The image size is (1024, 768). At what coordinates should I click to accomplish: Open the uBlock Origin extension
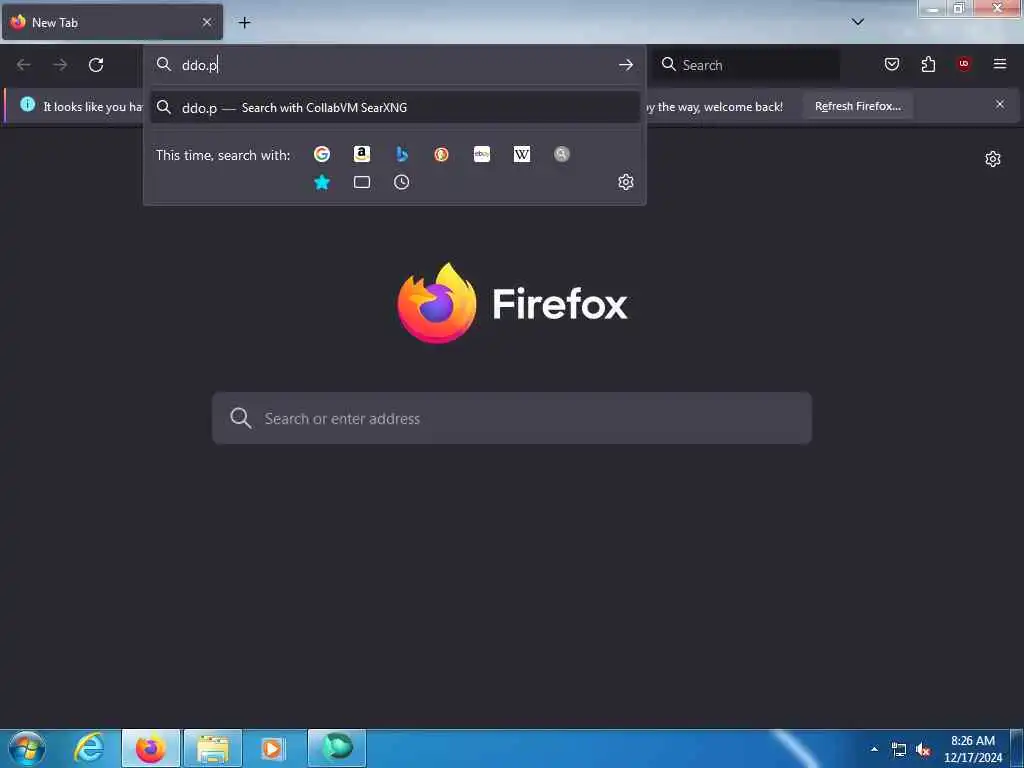pyautogui.click(x=964, y=64)
